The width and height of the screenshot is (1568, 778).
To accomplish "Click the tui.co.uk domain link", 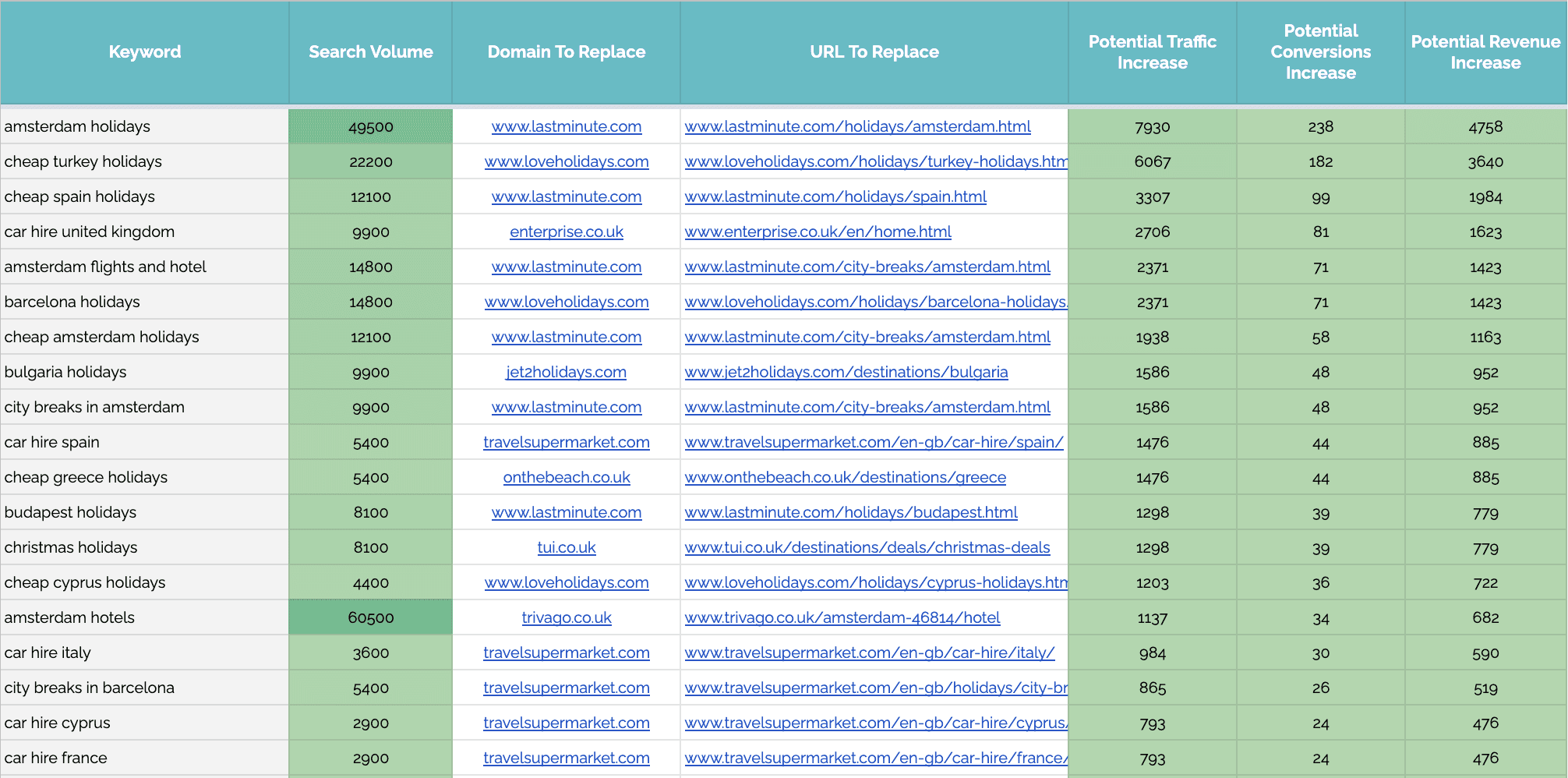I will coord(566,547).
